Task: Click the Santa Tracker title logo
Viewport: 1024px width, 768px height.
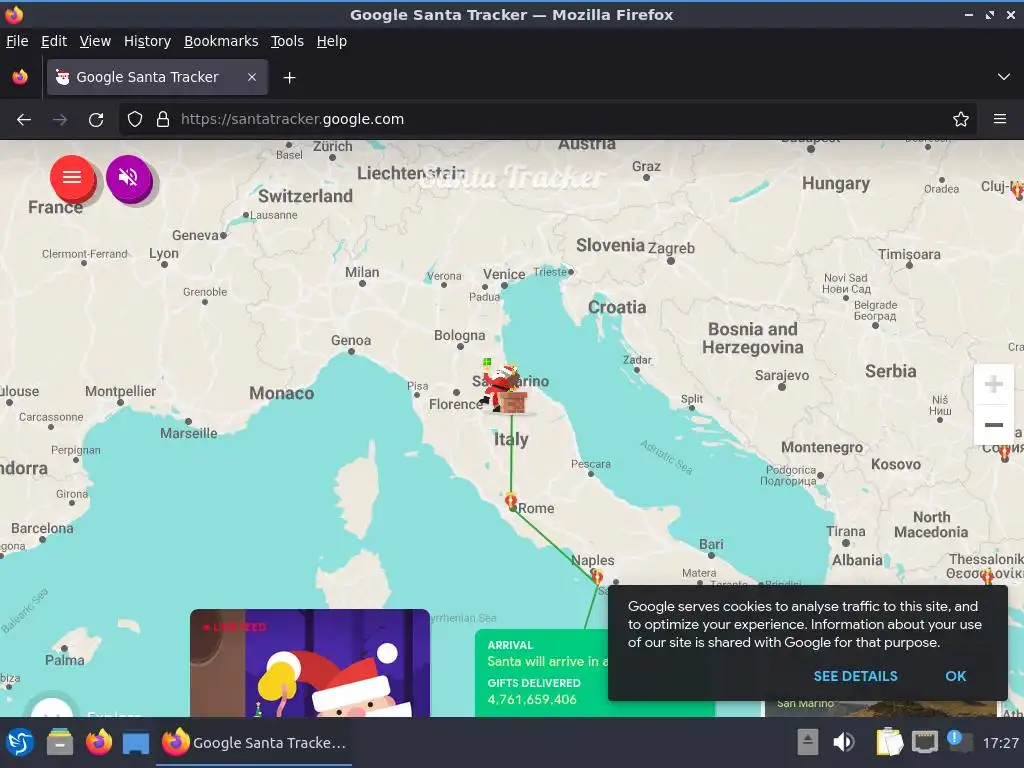Action: pyautogui.click(x=513, y=176)
